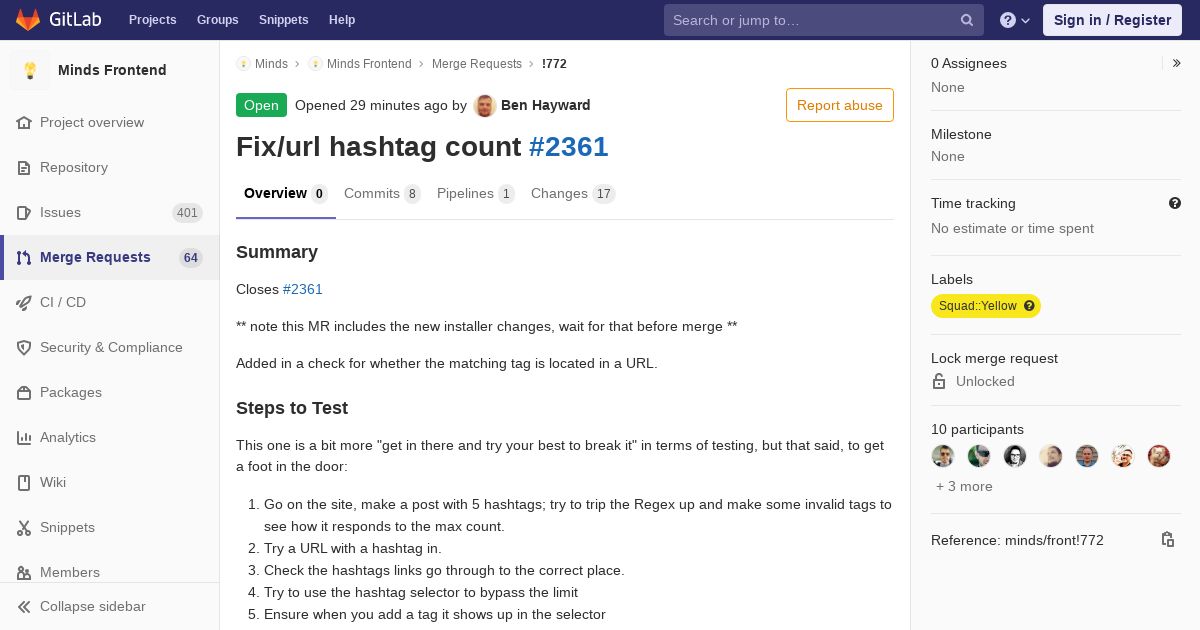Open the Help question-mark dropdown in navbar
Viewport: 1200px width, 630px height.
pyautogui.click(x=1015, y=20)
